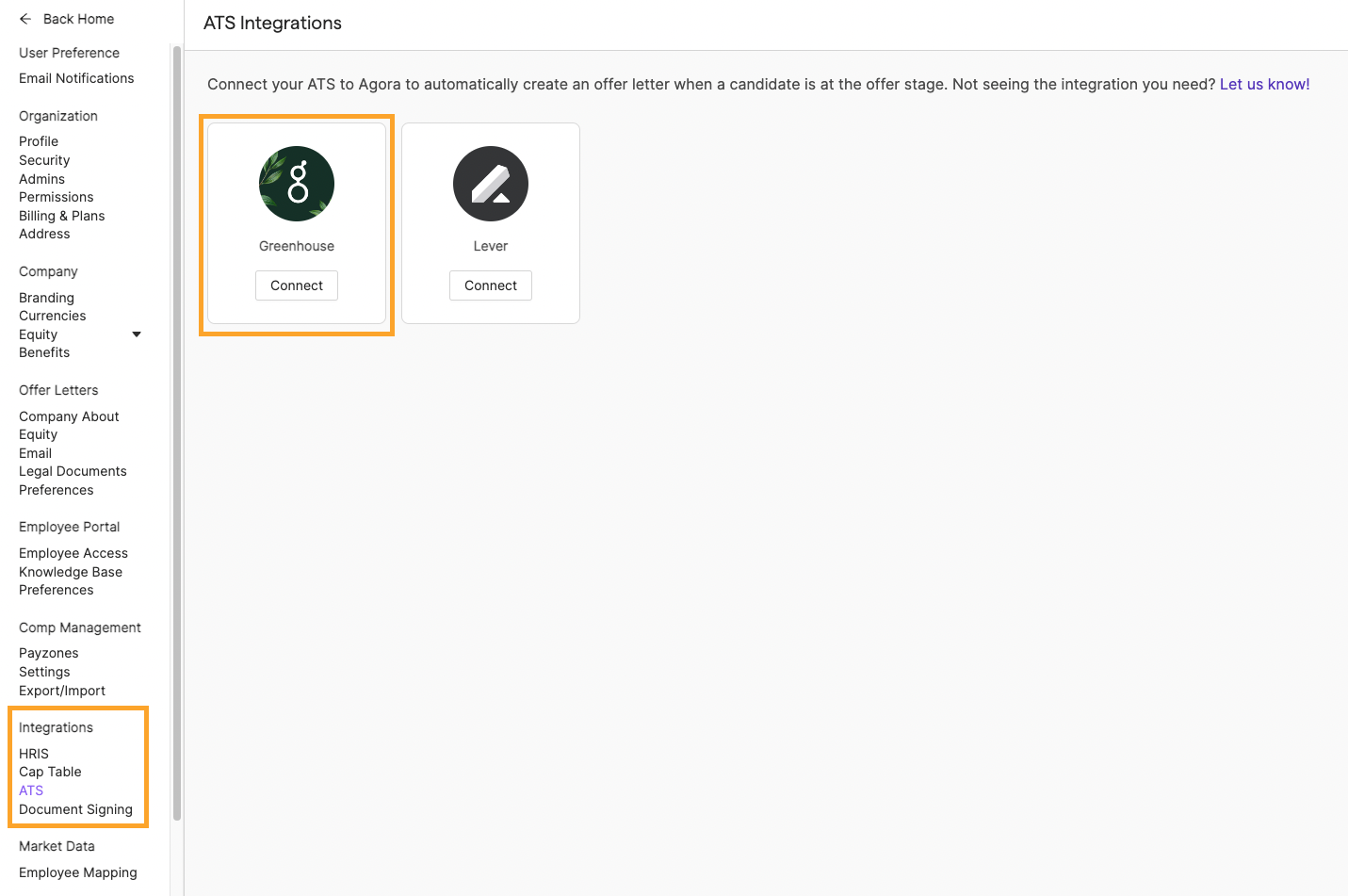The image size is (1348, 896).
Task: Click the Greenhouse logo icon
Action: point(297,184)
